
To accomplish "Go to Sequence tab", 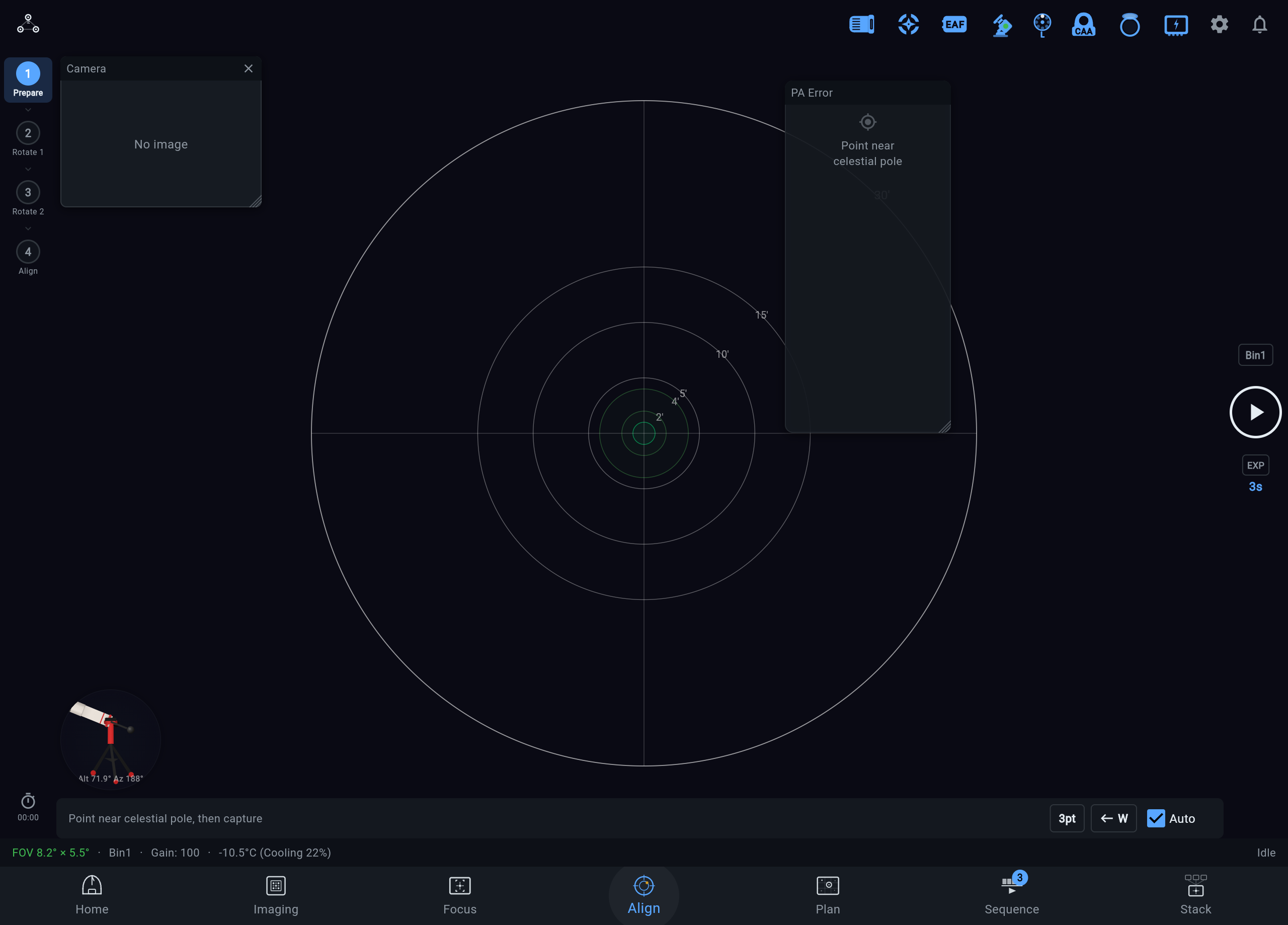I will 1012,895.
